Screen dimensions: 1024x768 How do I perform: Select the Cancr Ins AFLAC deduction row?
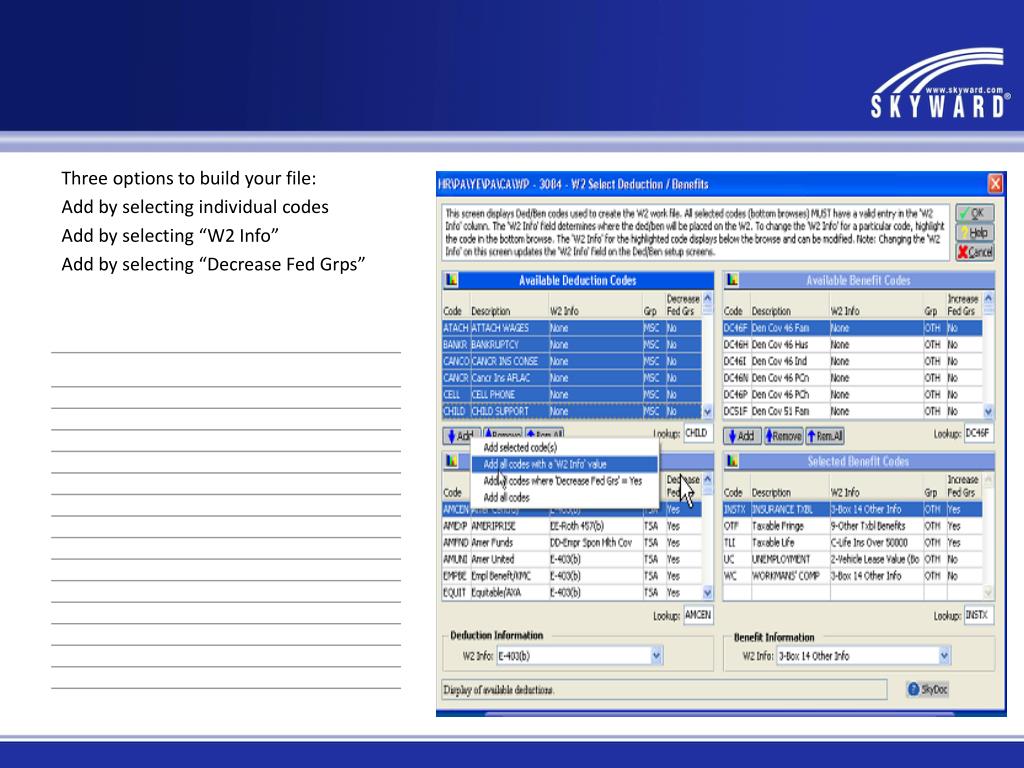572,378
